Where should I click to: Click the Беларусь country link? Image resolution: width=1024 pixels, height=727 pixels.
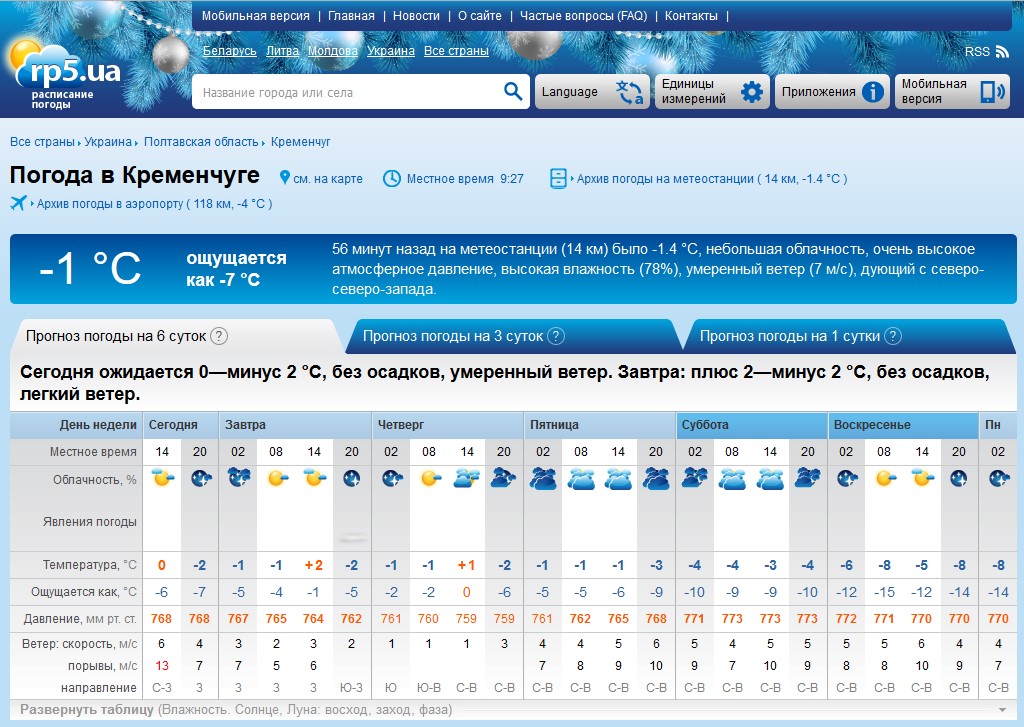point(230,51)
